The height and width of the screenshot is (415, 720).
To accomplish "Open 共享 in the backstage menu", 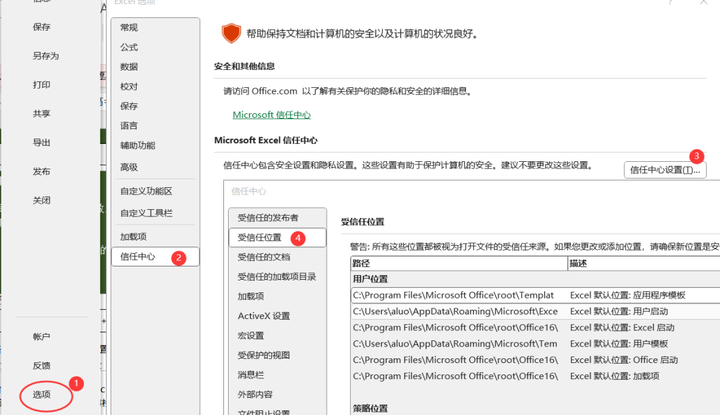I will (41, 114).
